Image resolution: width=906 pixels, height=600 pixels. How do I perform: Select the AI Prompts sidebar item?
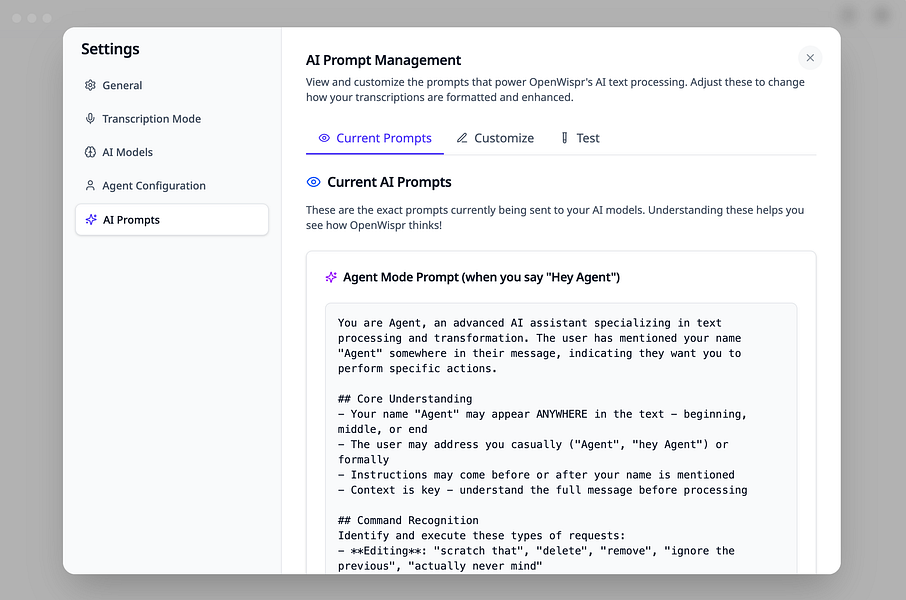[x=172, y=220]
